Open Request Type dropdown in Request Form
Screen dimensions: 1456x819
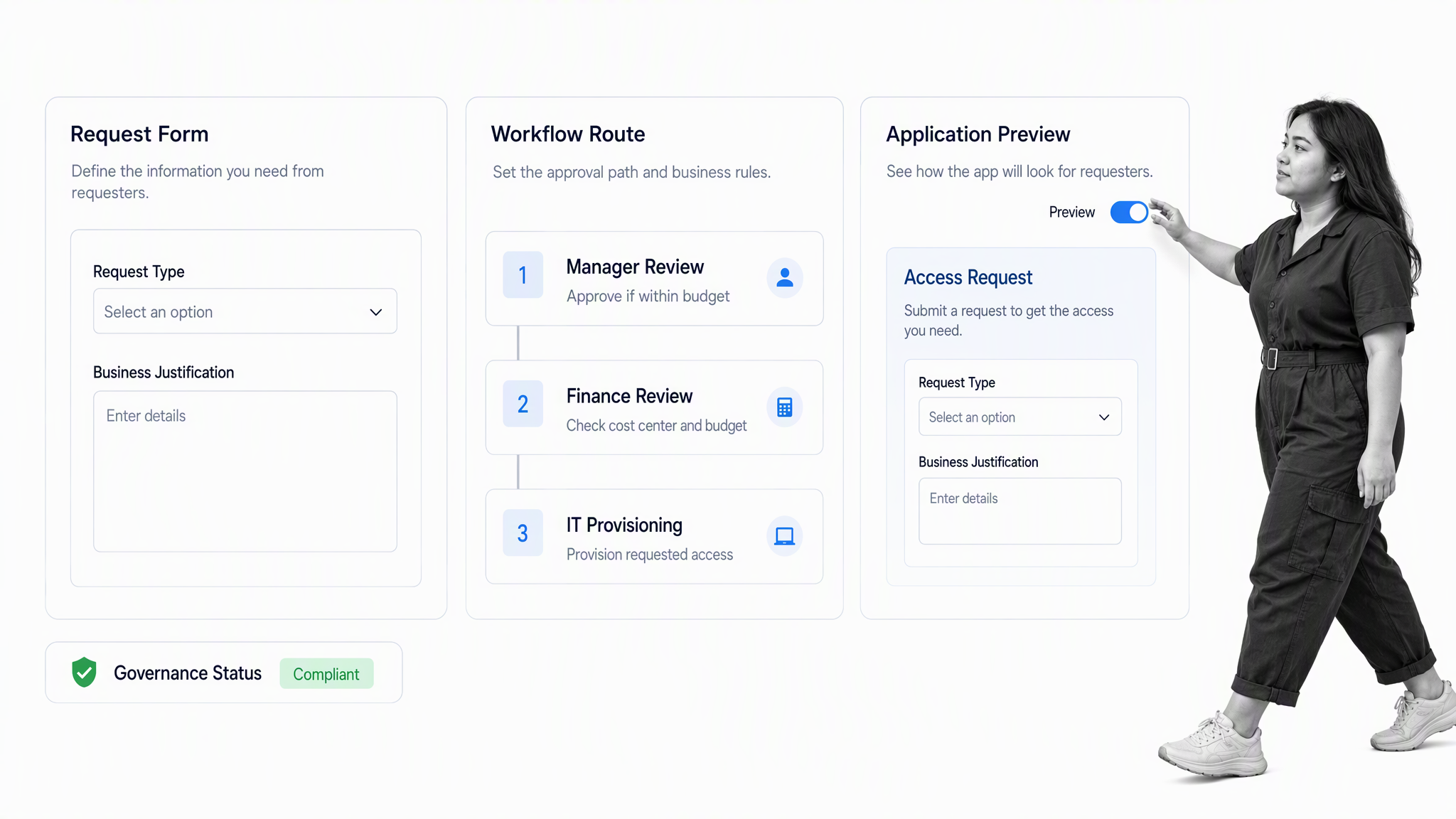tap(245, 311)
